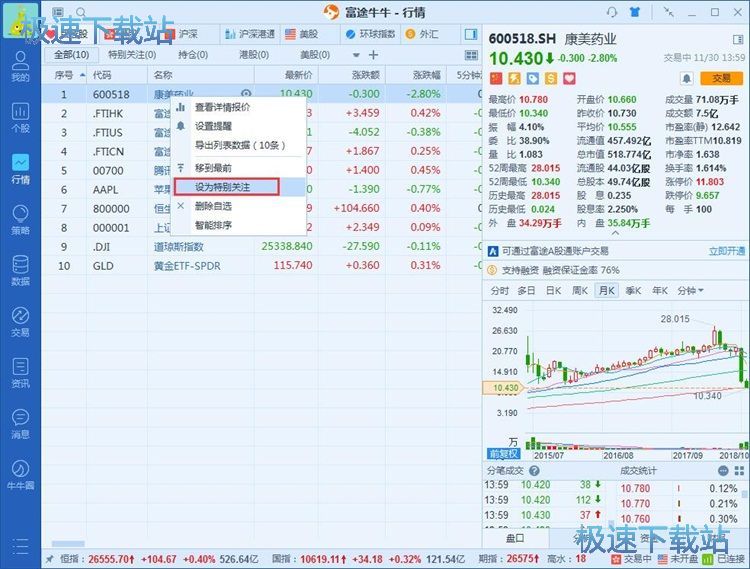The height and width of the screenshot is (569, 750).
Task: Open the 个股 sidebar section
Action: [x=20, y=118]
